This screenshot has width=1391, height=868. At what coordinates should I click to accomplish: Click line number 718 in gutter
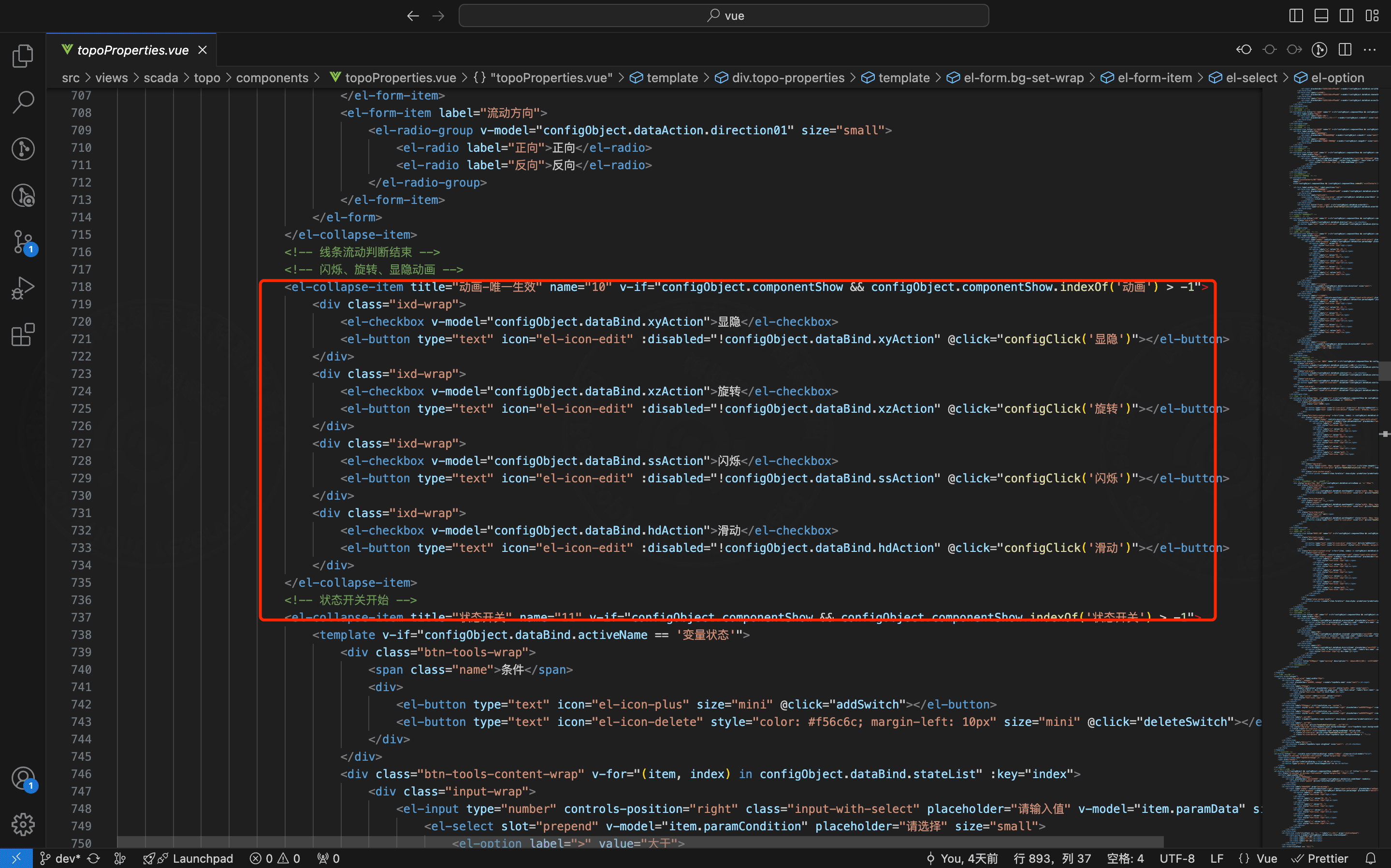81,287
